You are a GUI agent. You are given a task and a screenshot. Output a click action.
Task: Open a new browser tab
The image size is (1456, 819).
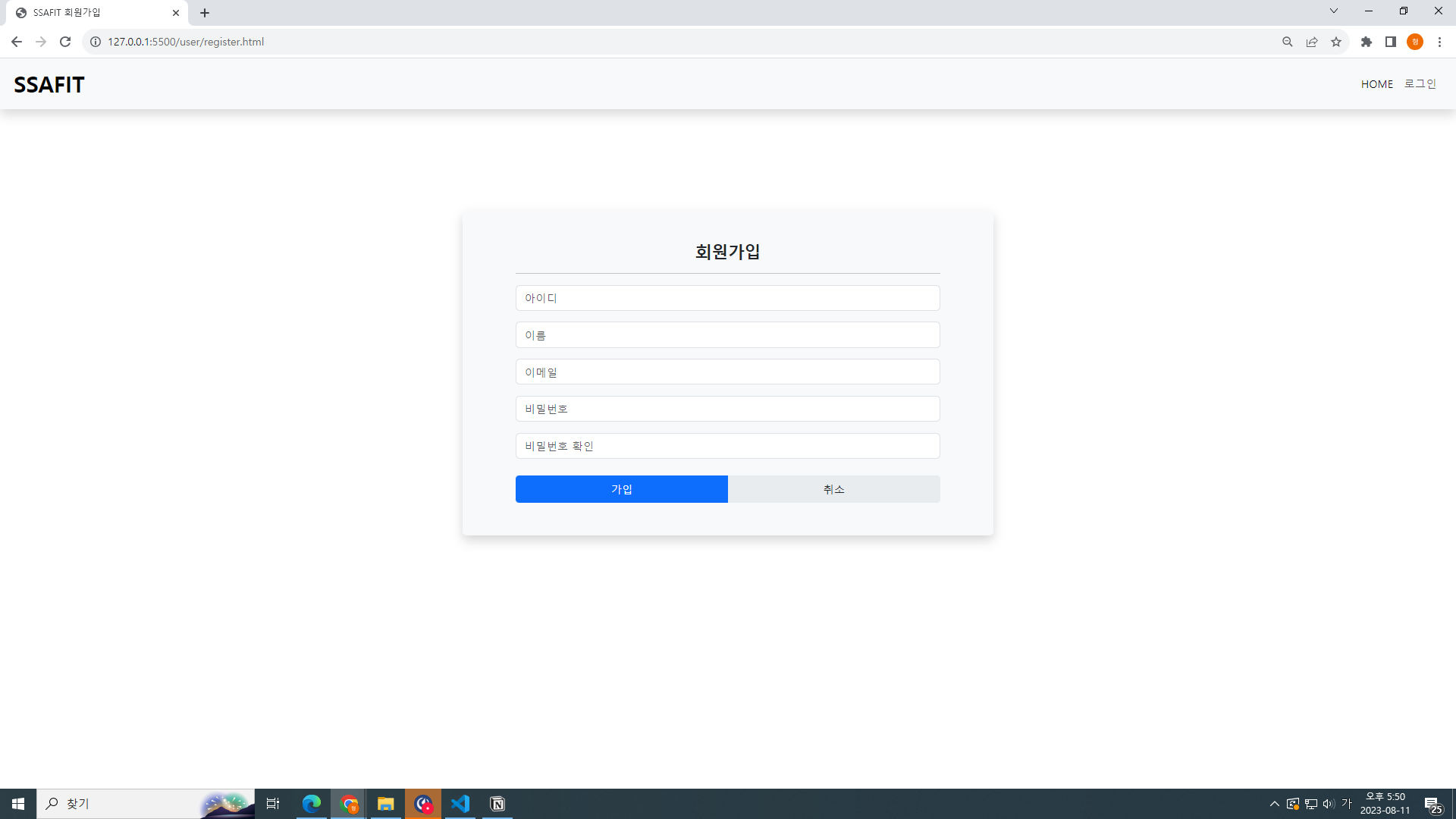(x=205, y=13)
